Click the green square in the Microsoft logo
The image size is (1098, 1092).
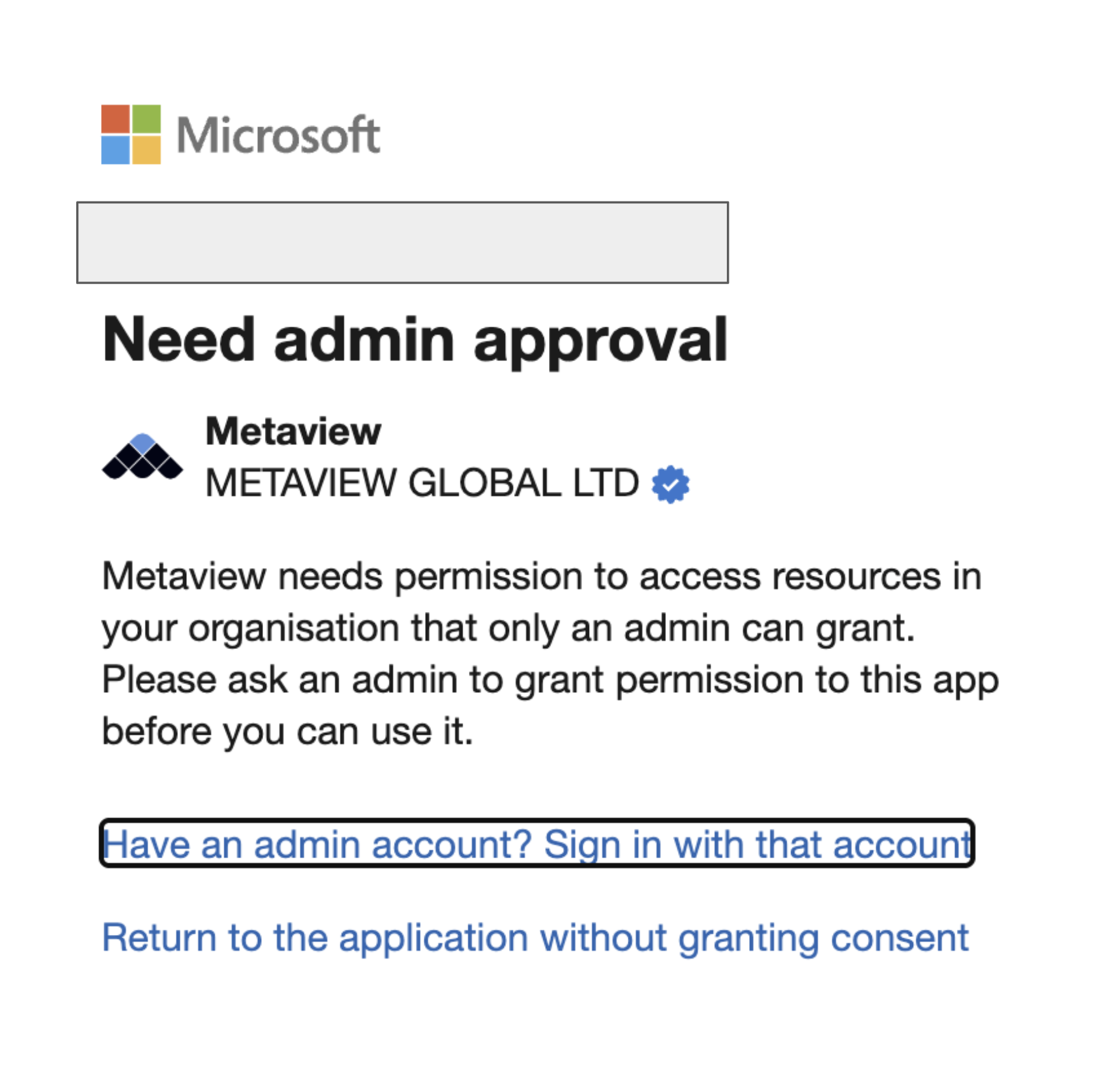[x=146, y=118]
